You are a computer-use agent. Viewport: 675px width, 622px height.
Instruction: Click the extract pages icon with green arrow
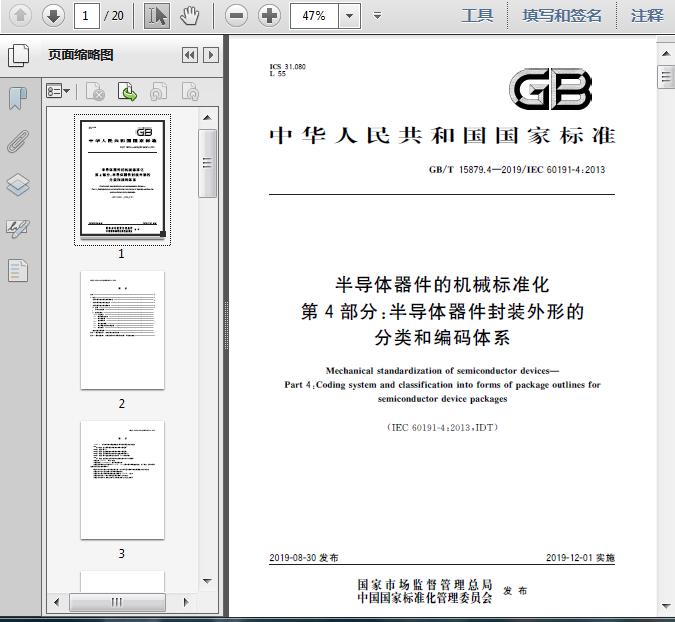[127, 92]
